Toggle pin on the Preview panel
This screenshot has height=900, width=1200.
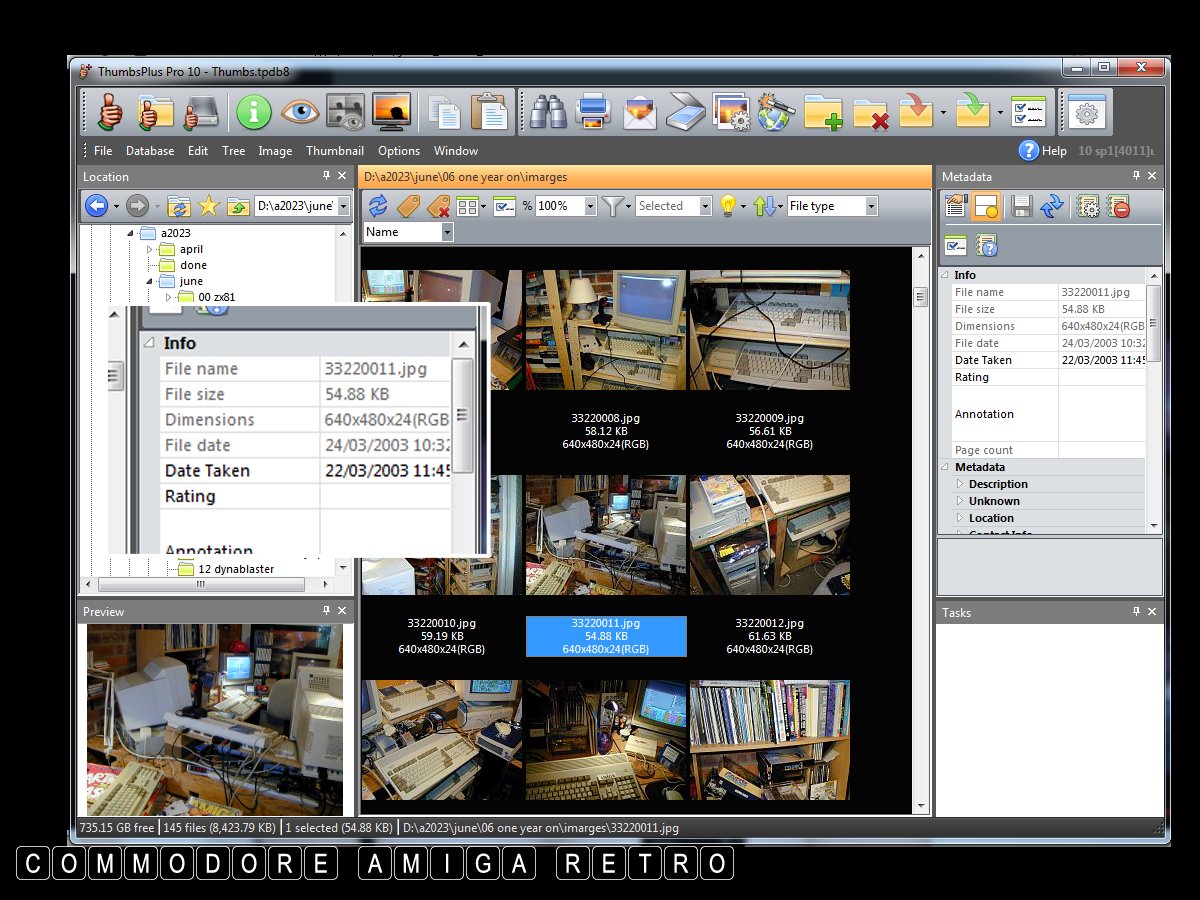[x=326, y=611]
